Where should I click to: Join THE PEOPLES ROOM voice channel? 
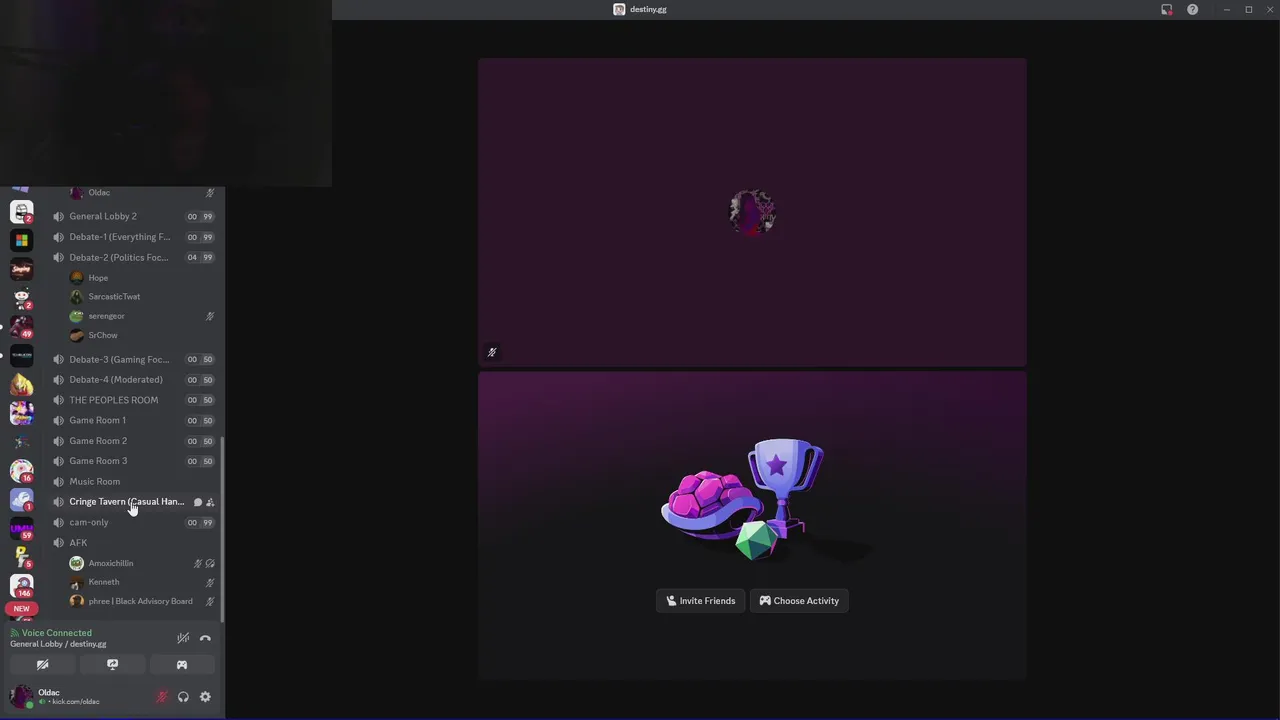[133, 400]
